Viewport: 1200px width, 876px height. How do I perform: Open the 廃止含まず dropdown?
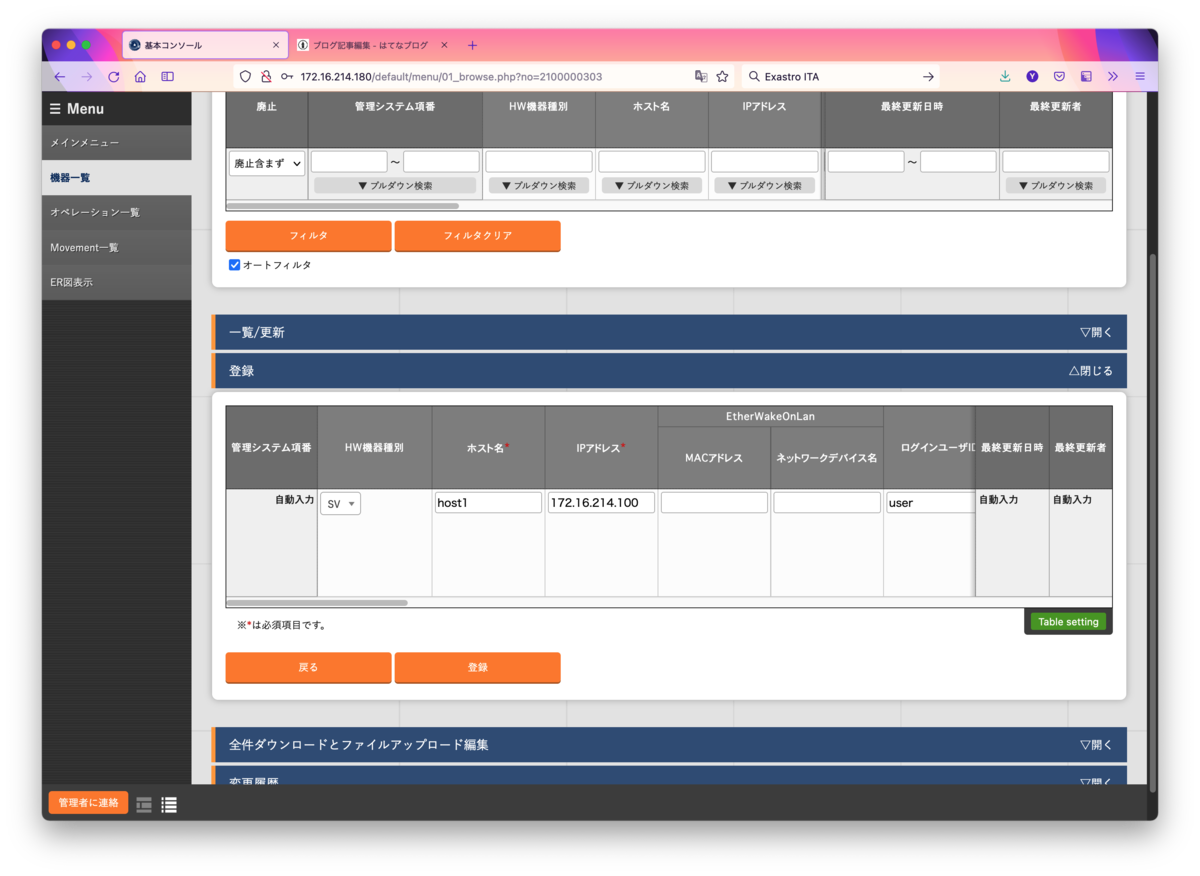[267, 164]
